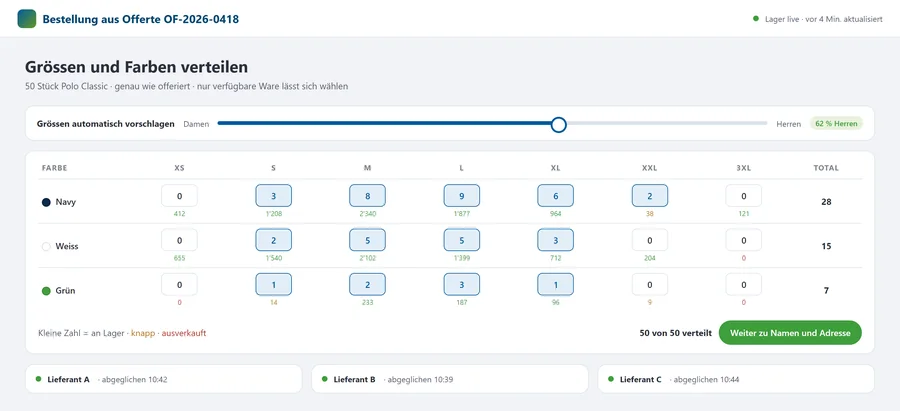Click the Lieferant B status card
The image size is (900, 411).
click(x=450, y=379)
